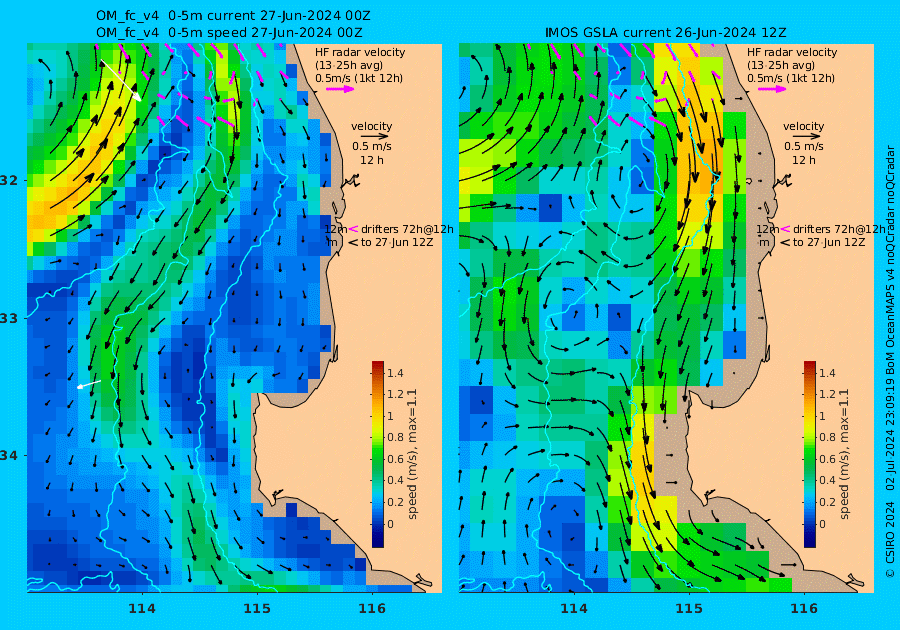Image resolution: width=900 pixels, height=630 pixels.
Task: Click the '1.4' tick on the right colorbar
Action: [x=827, y=374]
